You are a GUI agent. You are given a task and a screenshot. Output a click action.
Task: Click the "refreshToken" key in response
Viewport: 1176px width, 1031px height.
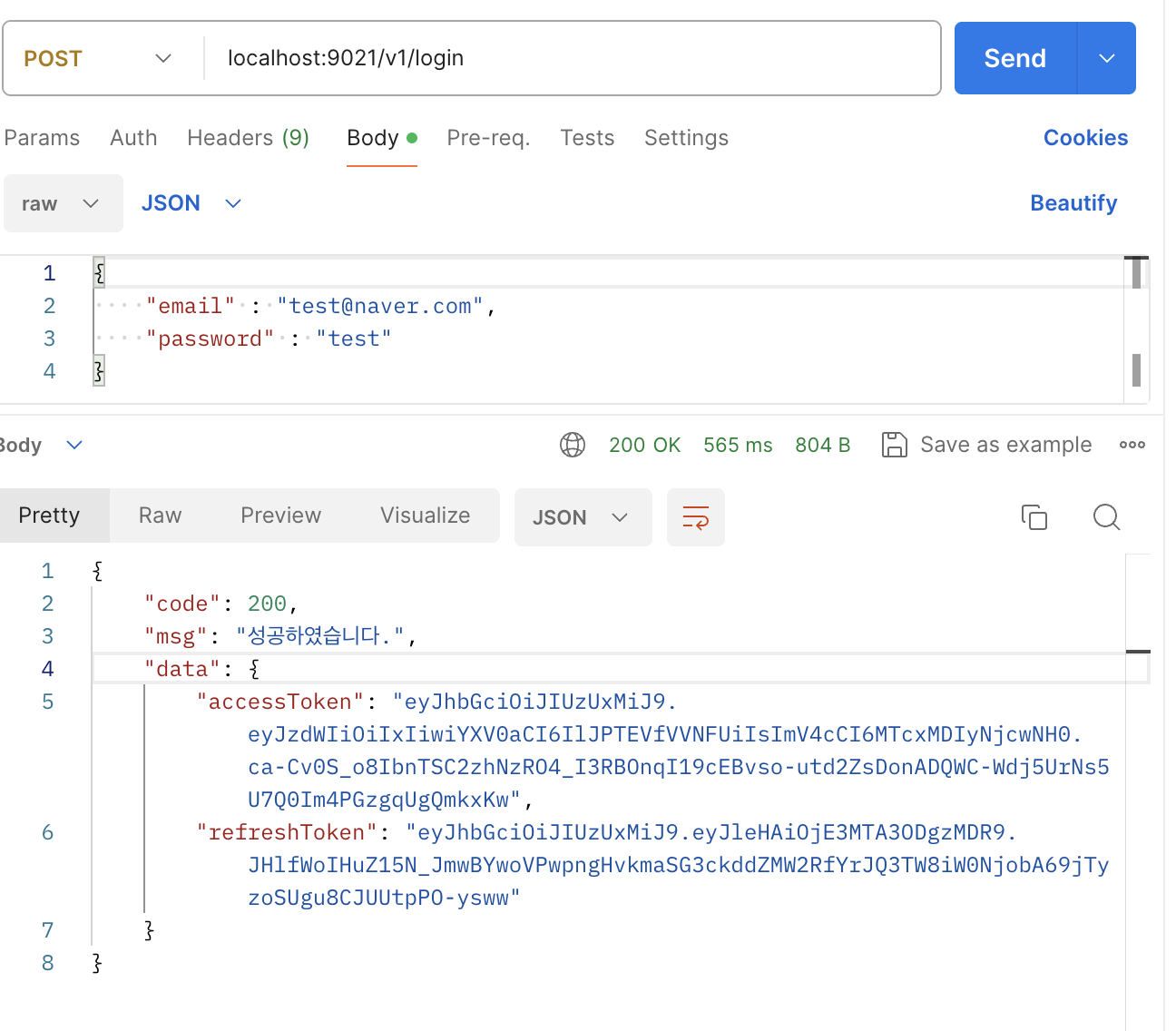(287, 832)
